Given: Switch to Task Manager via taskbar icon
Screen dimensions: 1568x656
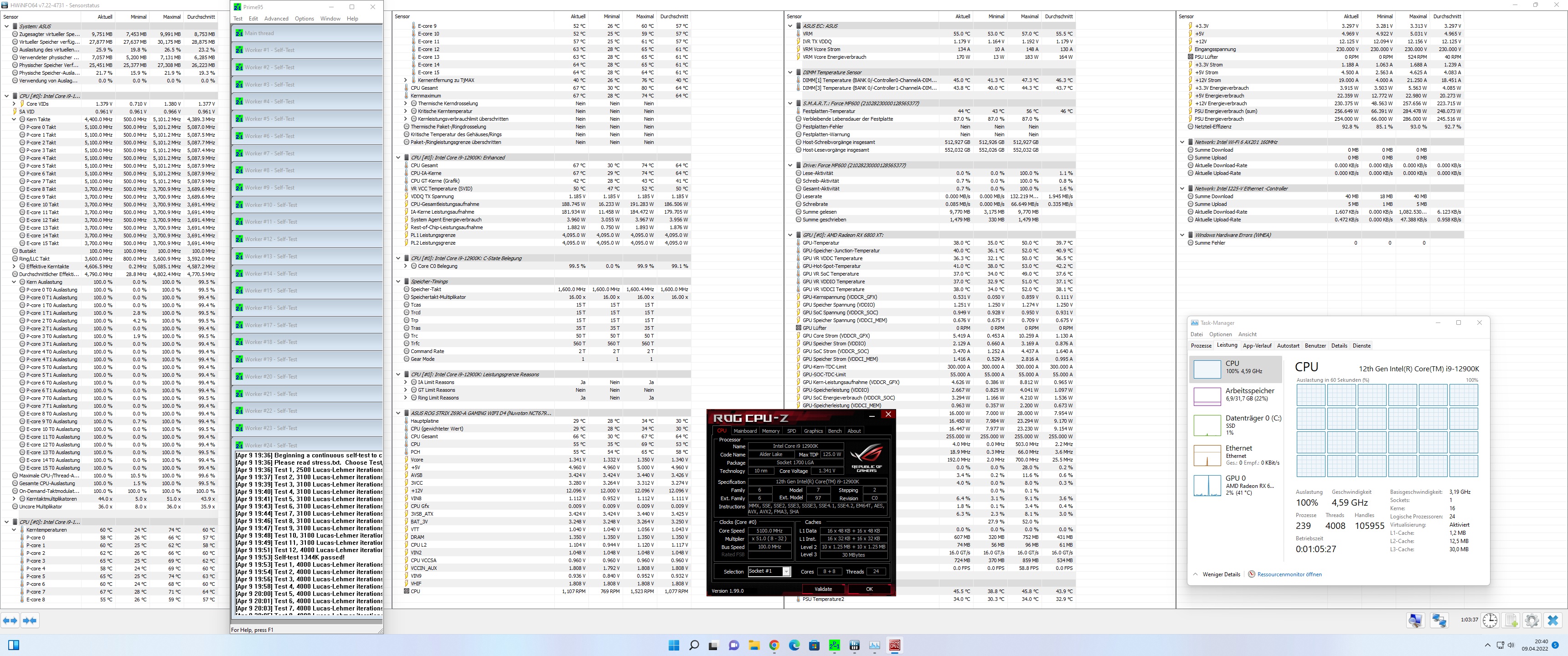Looking at the screenshot, I should (875, 645).
